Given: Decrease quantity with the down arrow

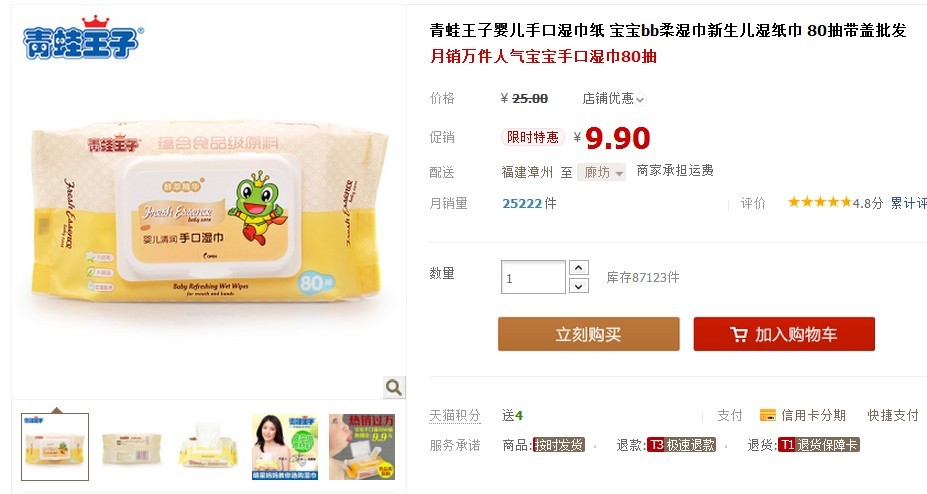Looking at the screenshot, I should 579,286.
